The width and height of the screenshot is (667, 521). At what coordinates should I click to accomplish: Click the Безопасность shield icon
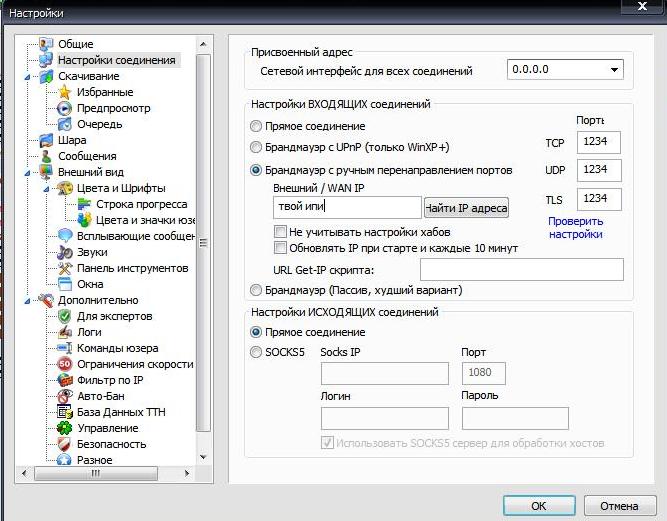[x=65, y=444]
